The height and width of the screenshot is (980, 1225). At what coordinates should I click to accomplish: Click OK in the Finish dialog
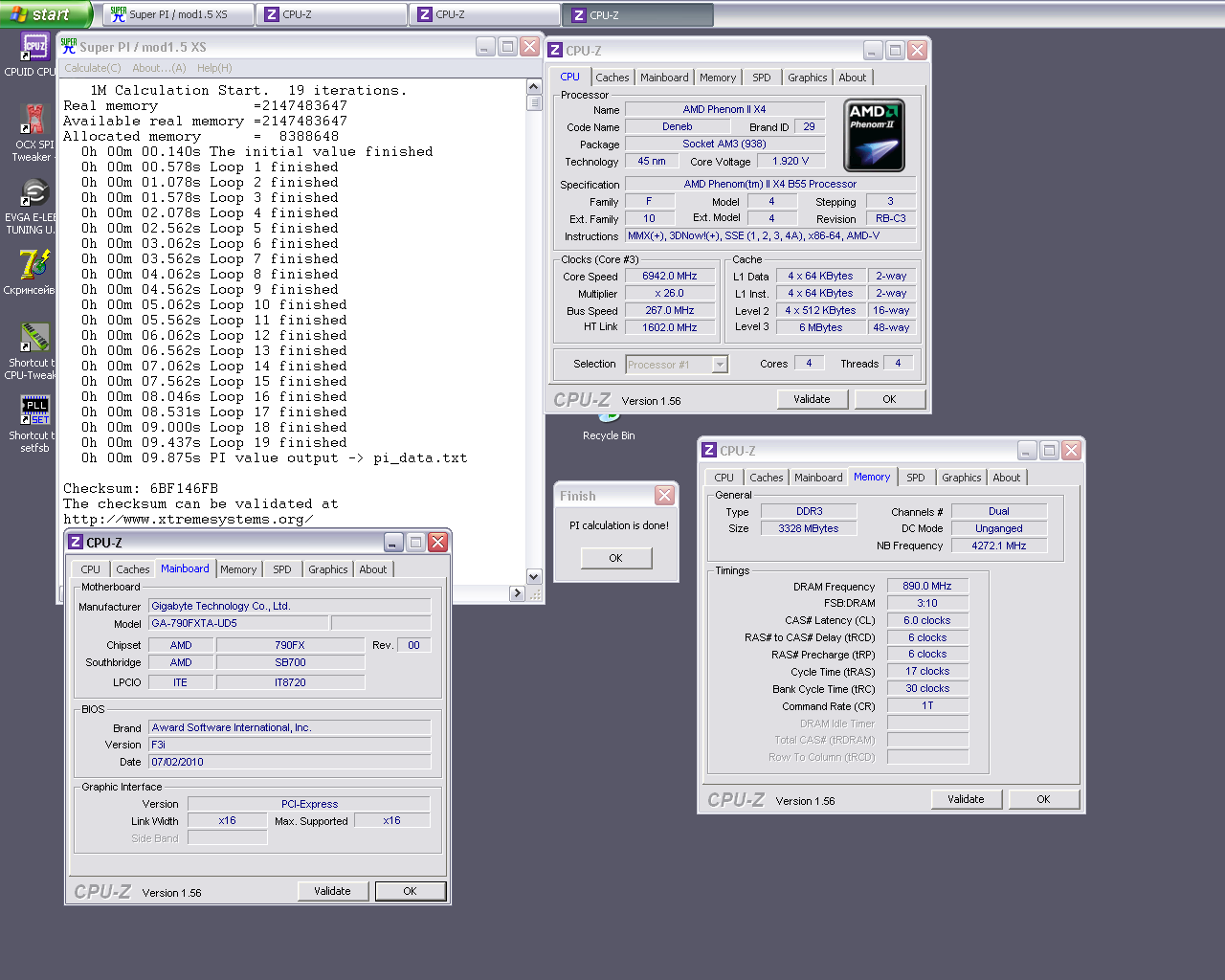615,558
